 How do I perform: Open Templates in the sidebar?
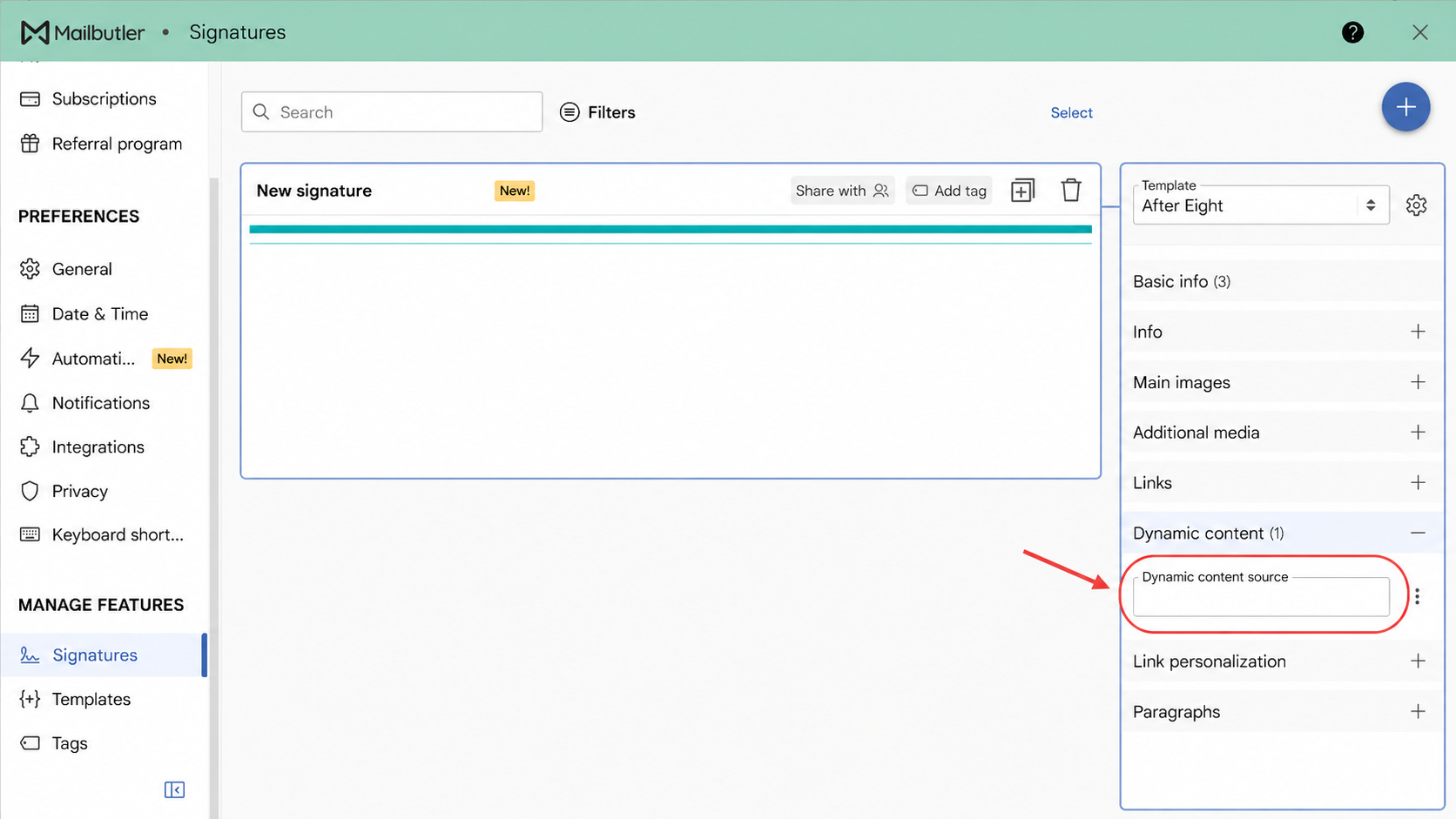tap(91, 699)
